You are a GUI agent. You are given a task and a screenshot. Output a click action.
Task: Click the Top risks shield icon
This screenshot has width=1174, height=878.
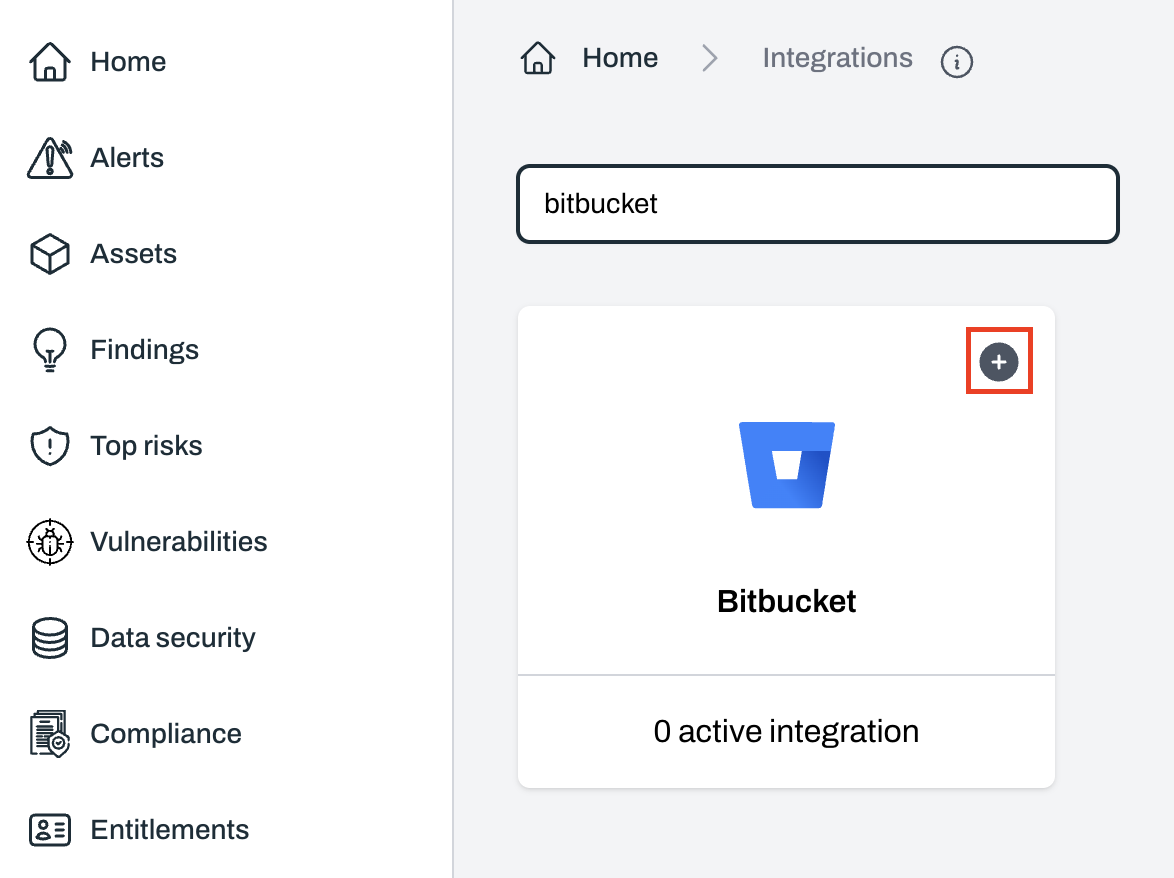click(x=49, y=445)
